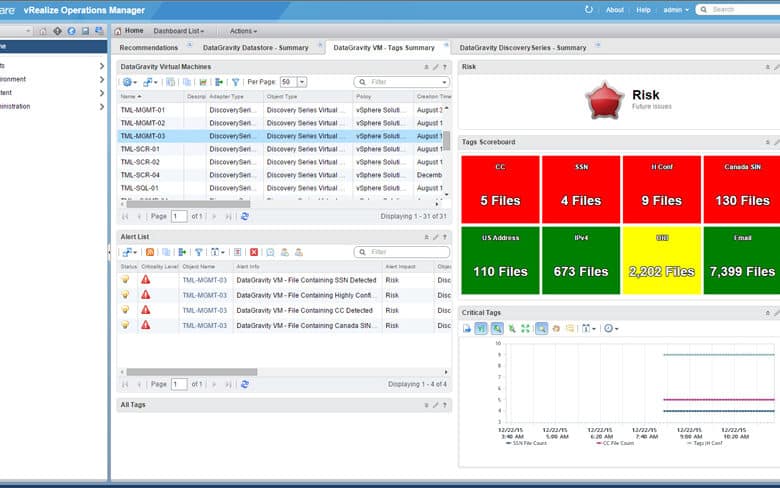Click the red X cancel alert icon
The image size is (780, 488).
coord(254,252)
